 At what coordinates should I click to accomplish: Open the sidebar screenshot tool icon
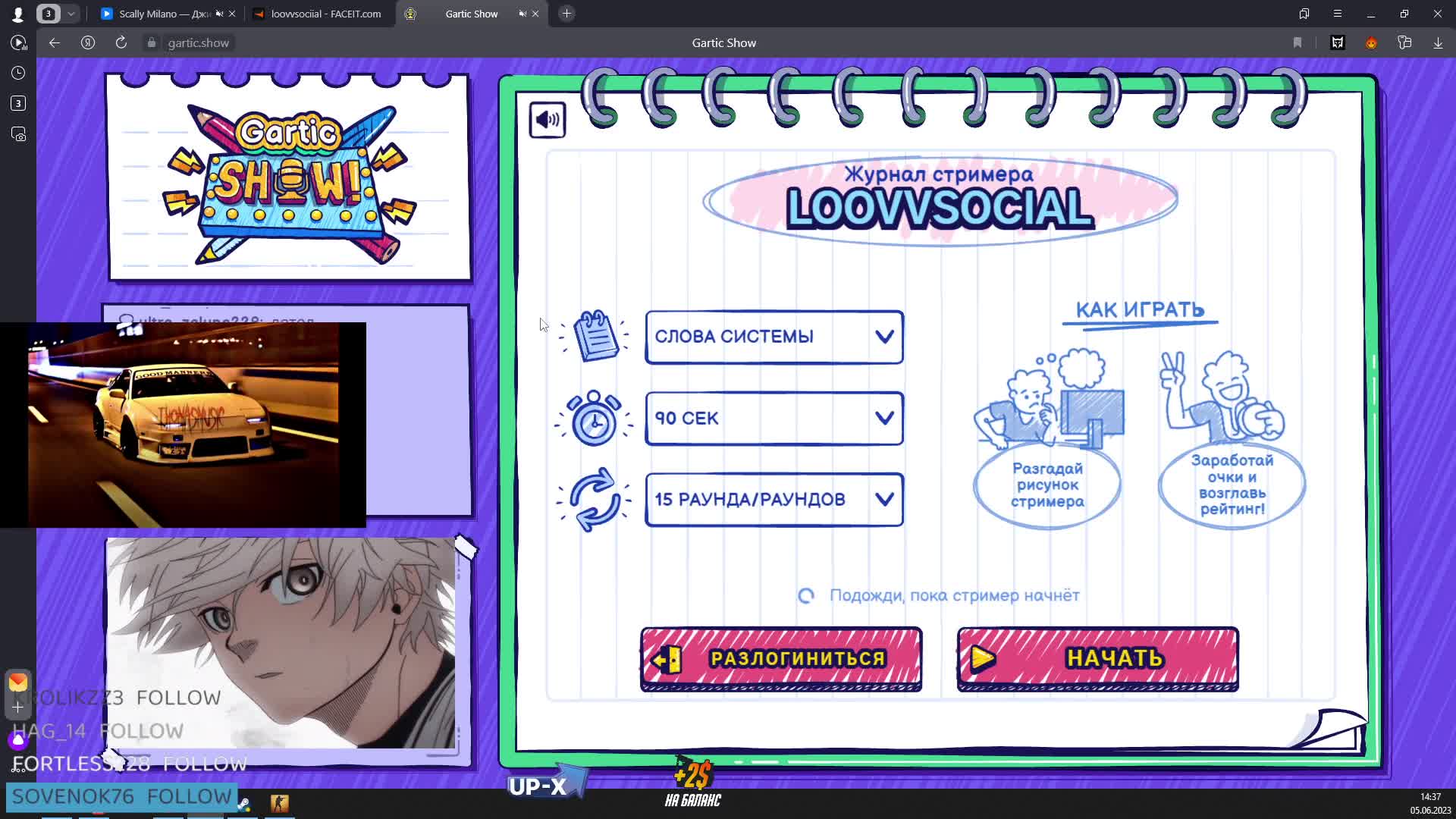click(x=18, y=134)
